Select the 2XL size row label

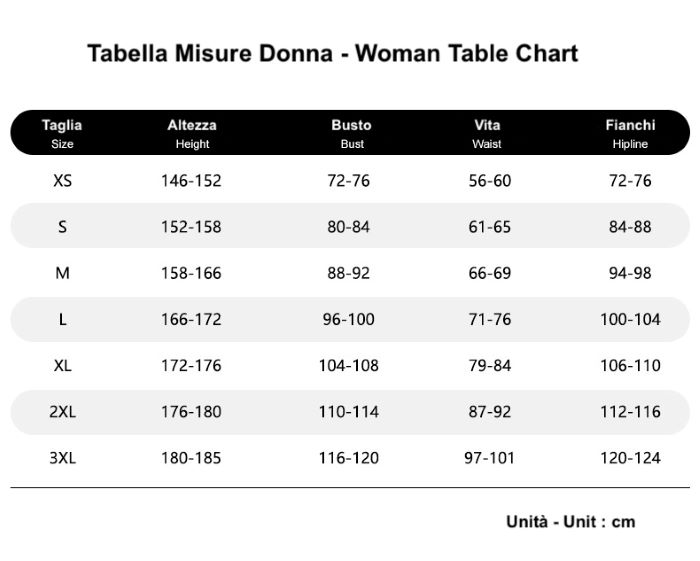coord(62,411)
